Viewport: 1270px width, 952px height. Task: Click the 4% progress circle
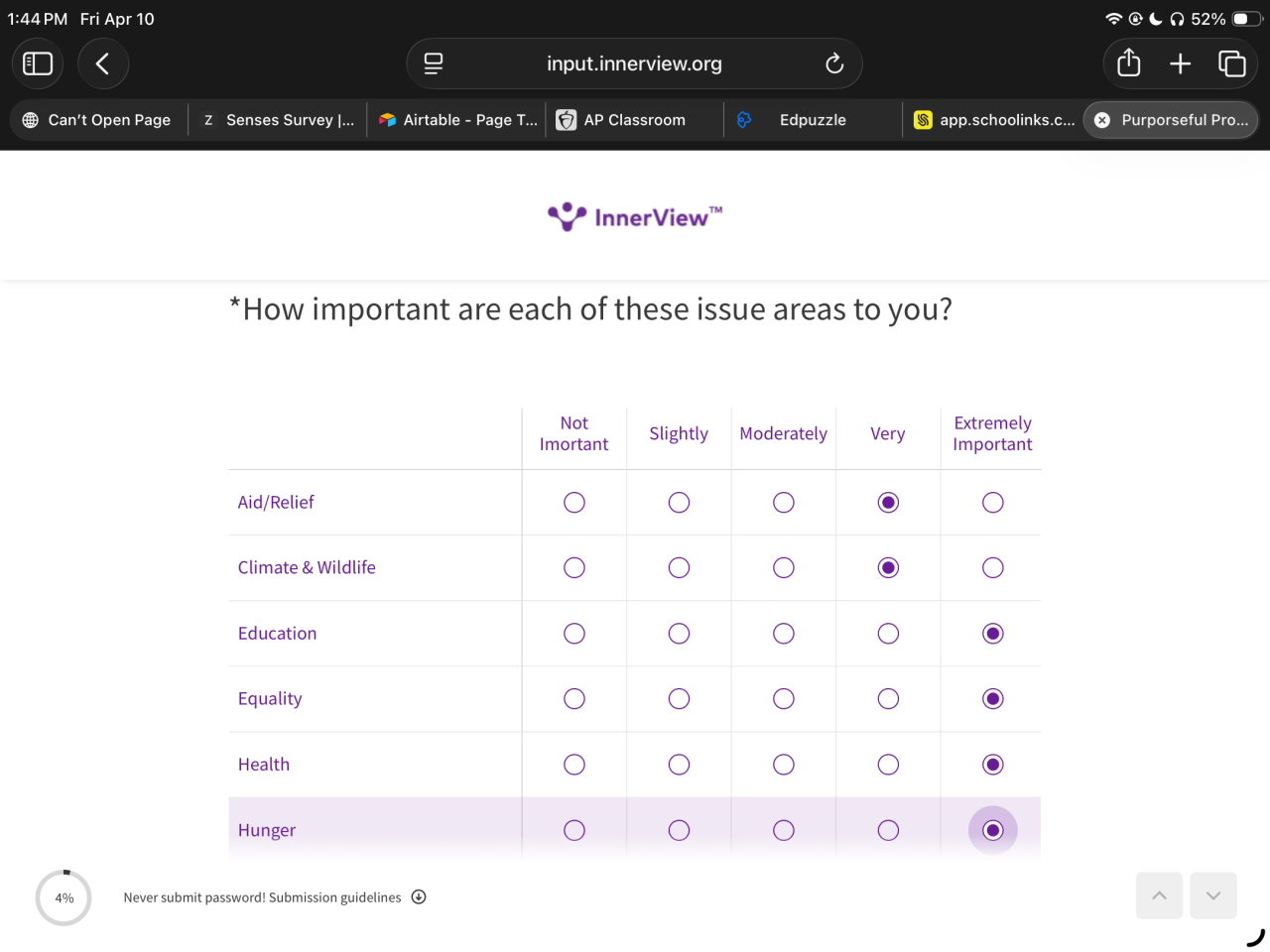(x=63, y=897)
